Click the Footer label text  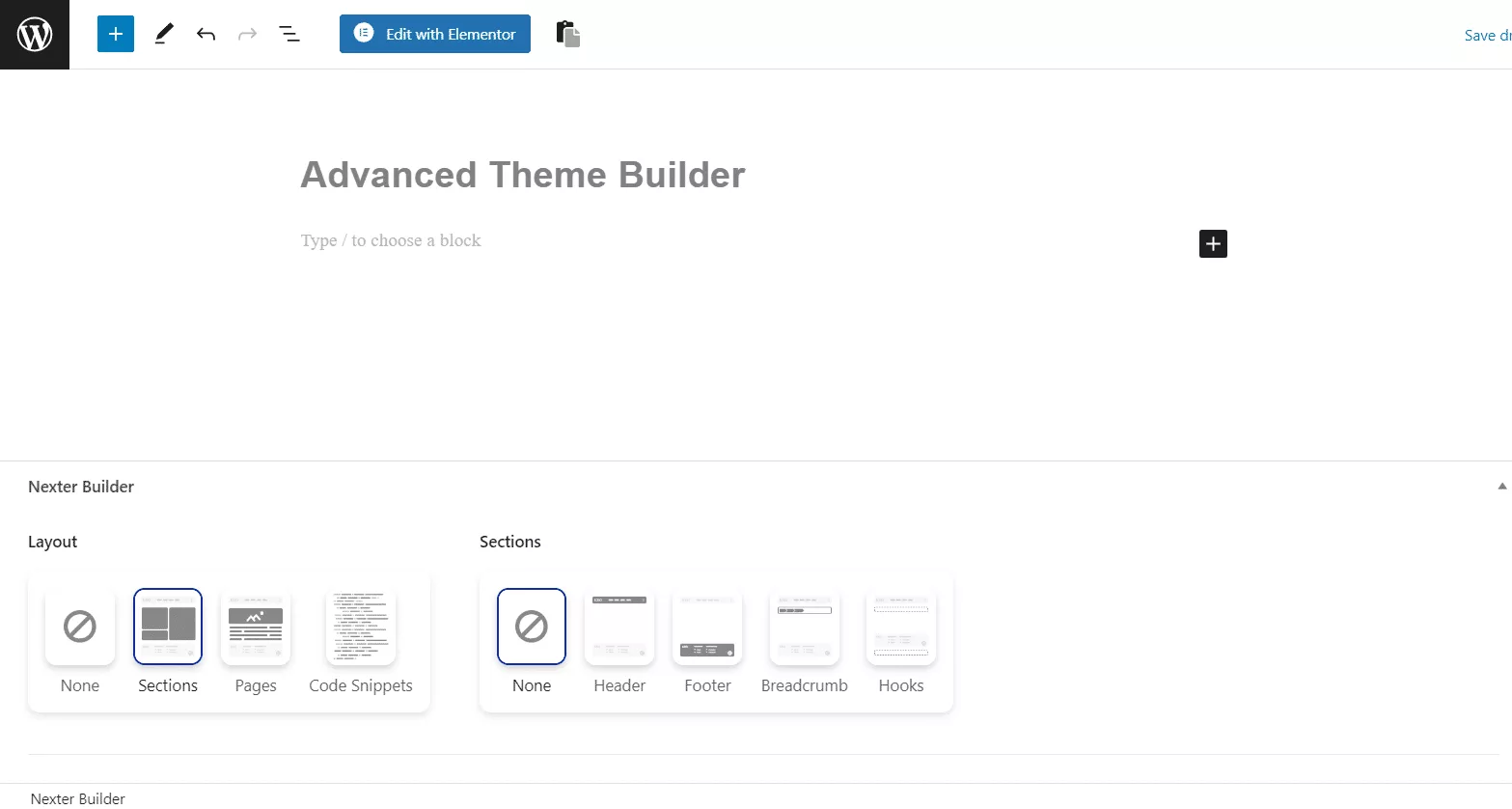click(707, 685)
